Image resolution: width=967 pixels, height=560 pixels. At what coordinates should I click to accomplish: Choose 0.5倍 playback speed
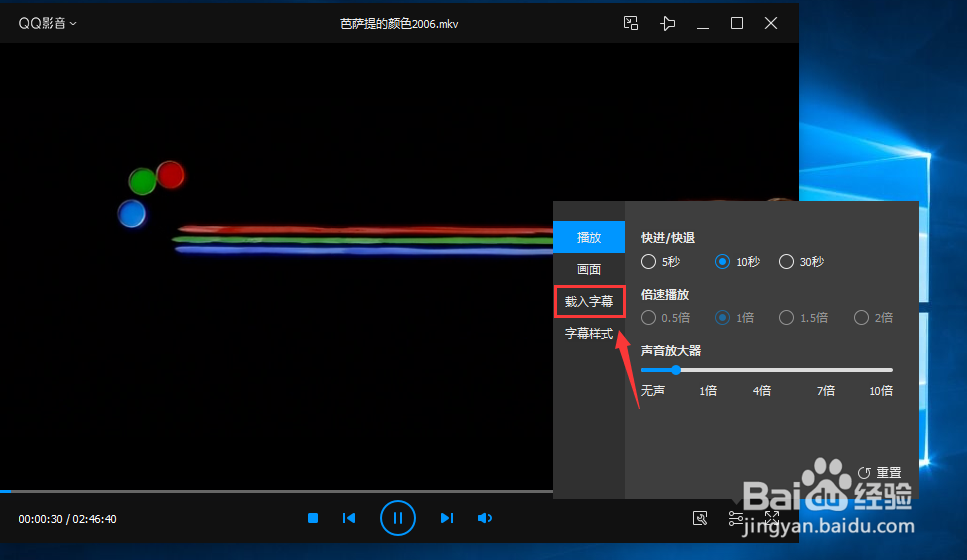tap(665, 318)
